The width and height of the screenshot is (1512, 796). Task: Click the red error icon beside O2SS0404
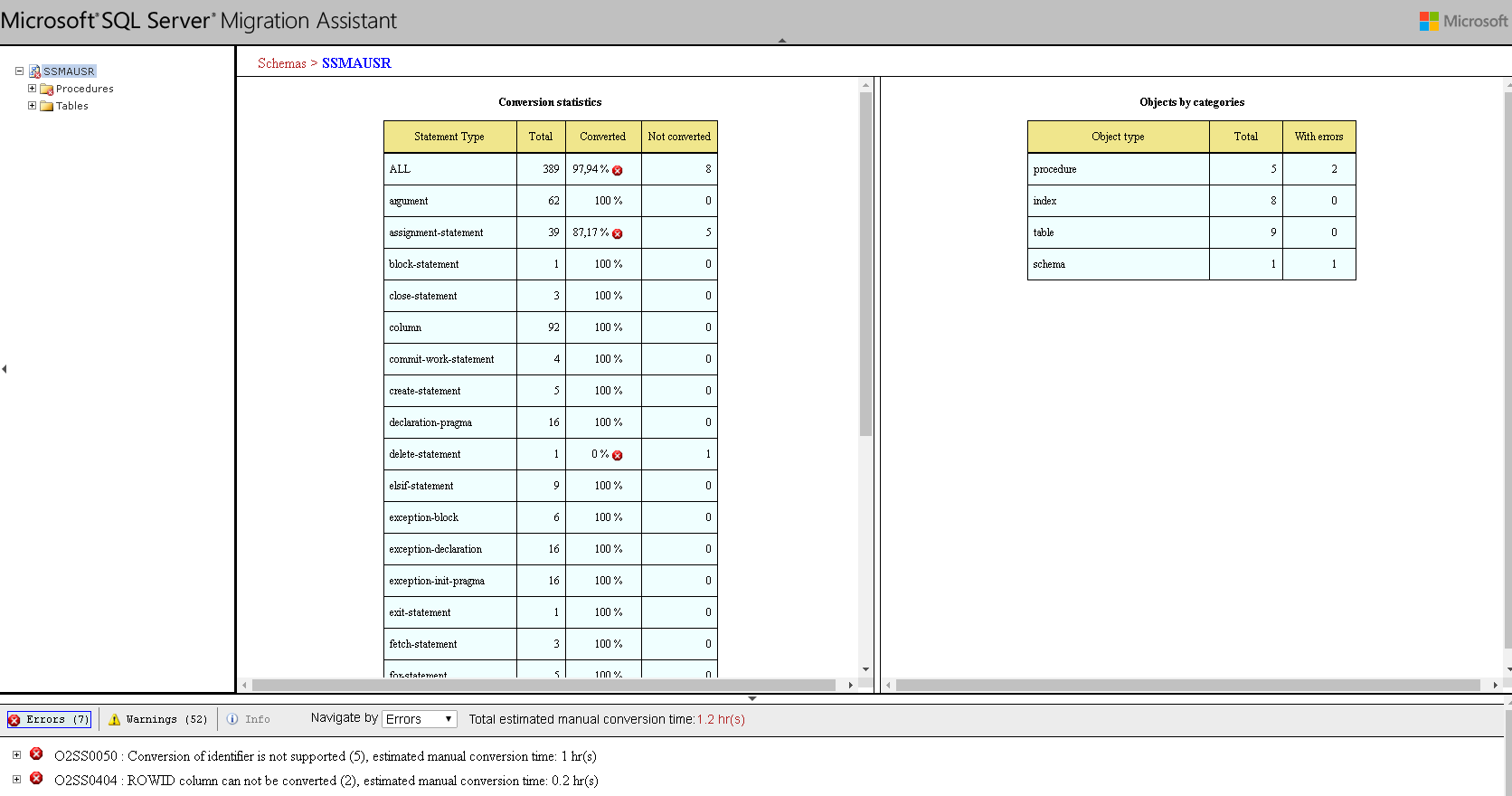tap(36, 779)
